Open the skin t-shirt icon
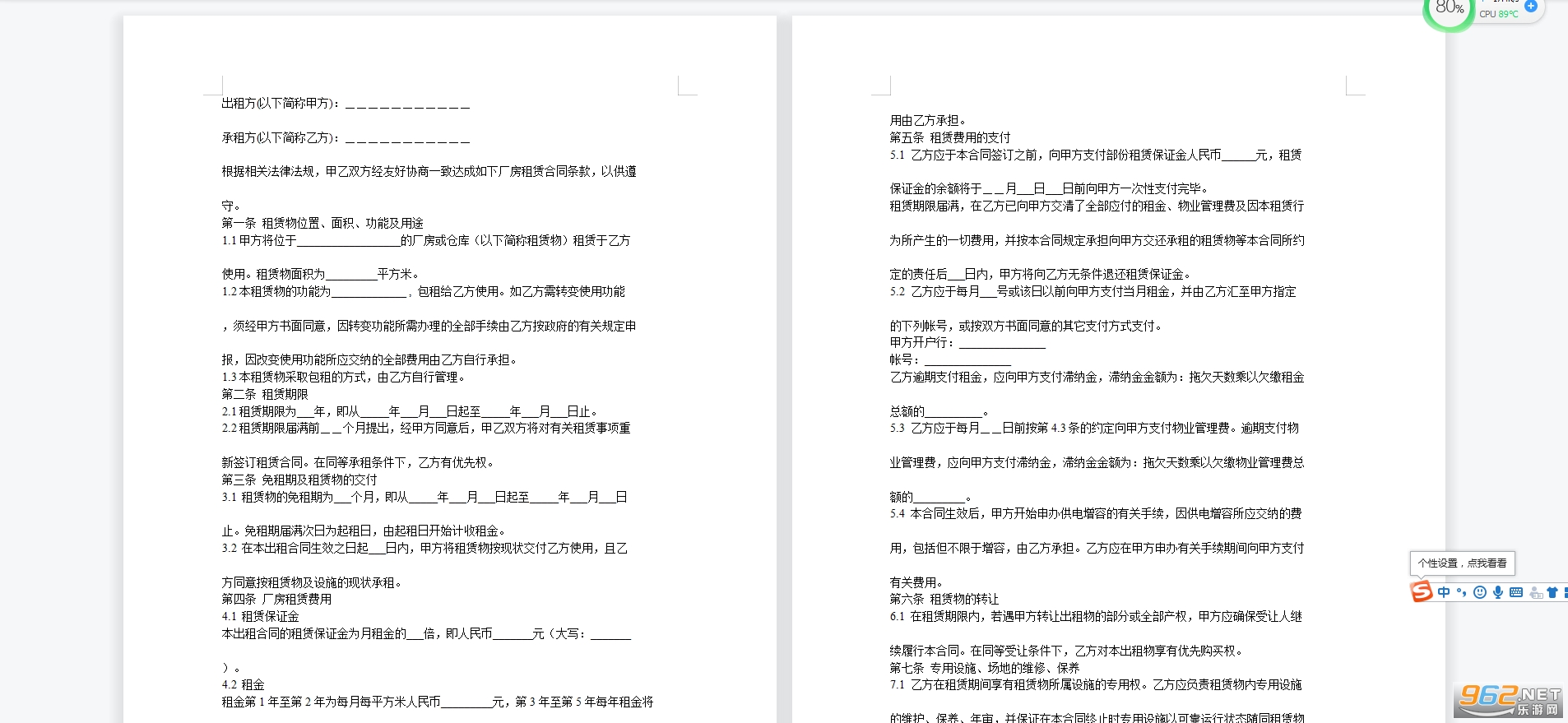Screen dimensions: 1568x723 1552,592
